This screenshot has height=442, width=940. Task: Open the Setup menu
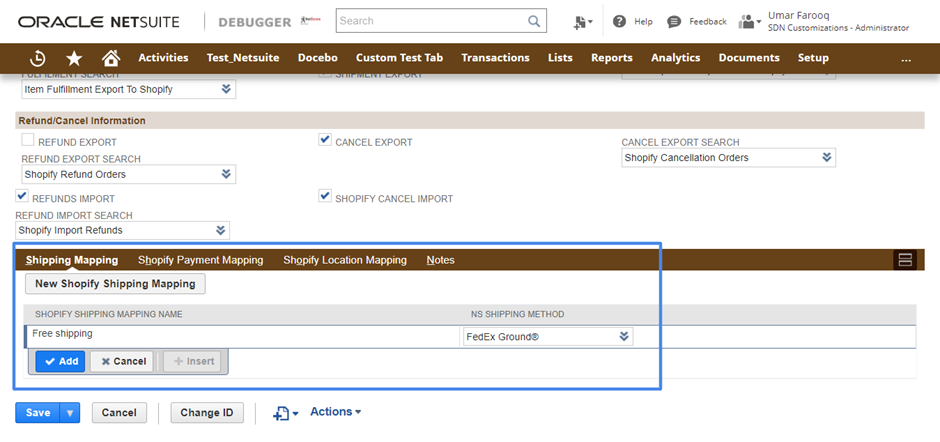click(813, 58)
